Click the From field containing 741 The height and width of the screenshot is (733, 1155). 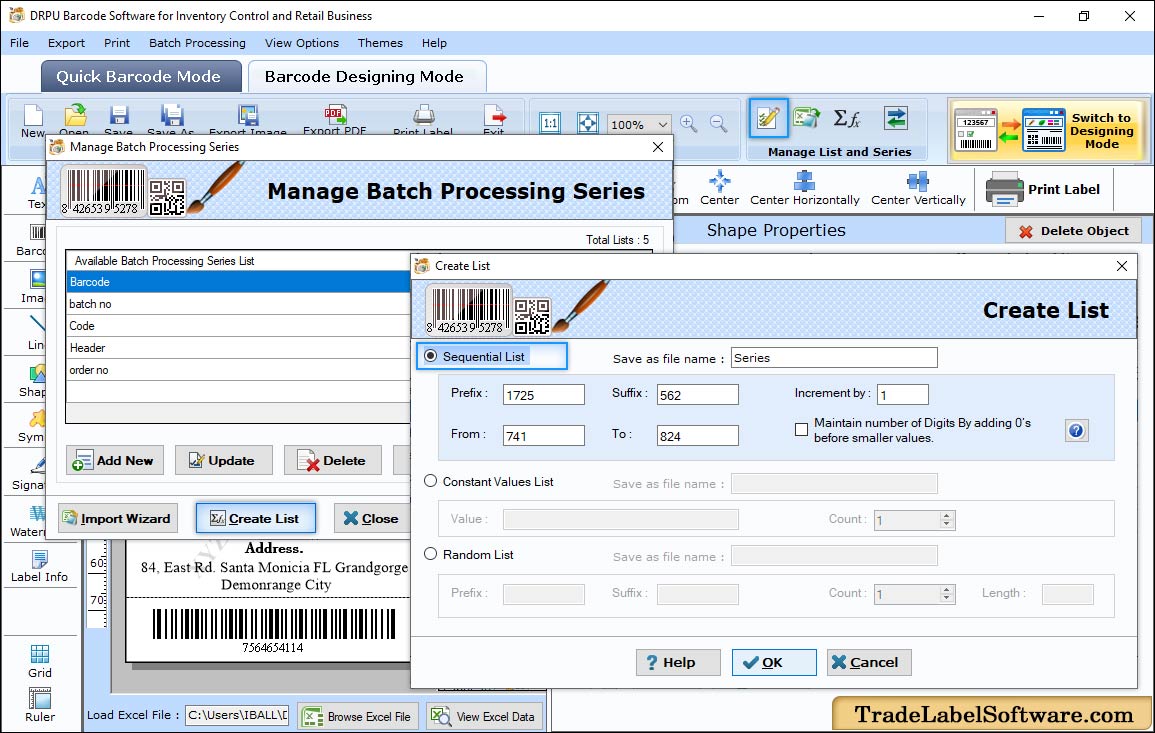(x=544, y=435)
